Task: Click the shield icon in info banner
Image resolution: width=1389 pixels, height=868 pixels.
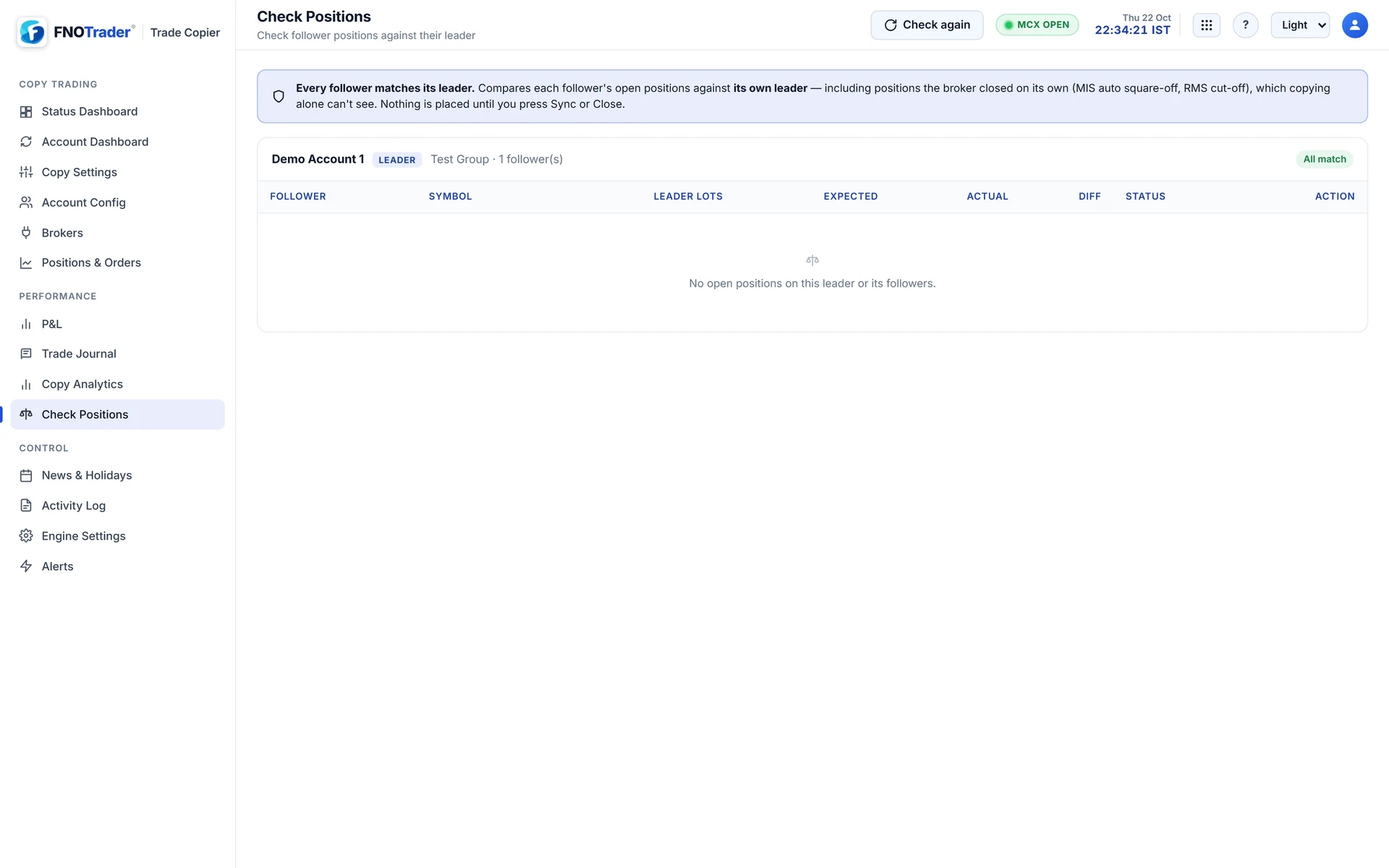Action: (x=279, y=96)
